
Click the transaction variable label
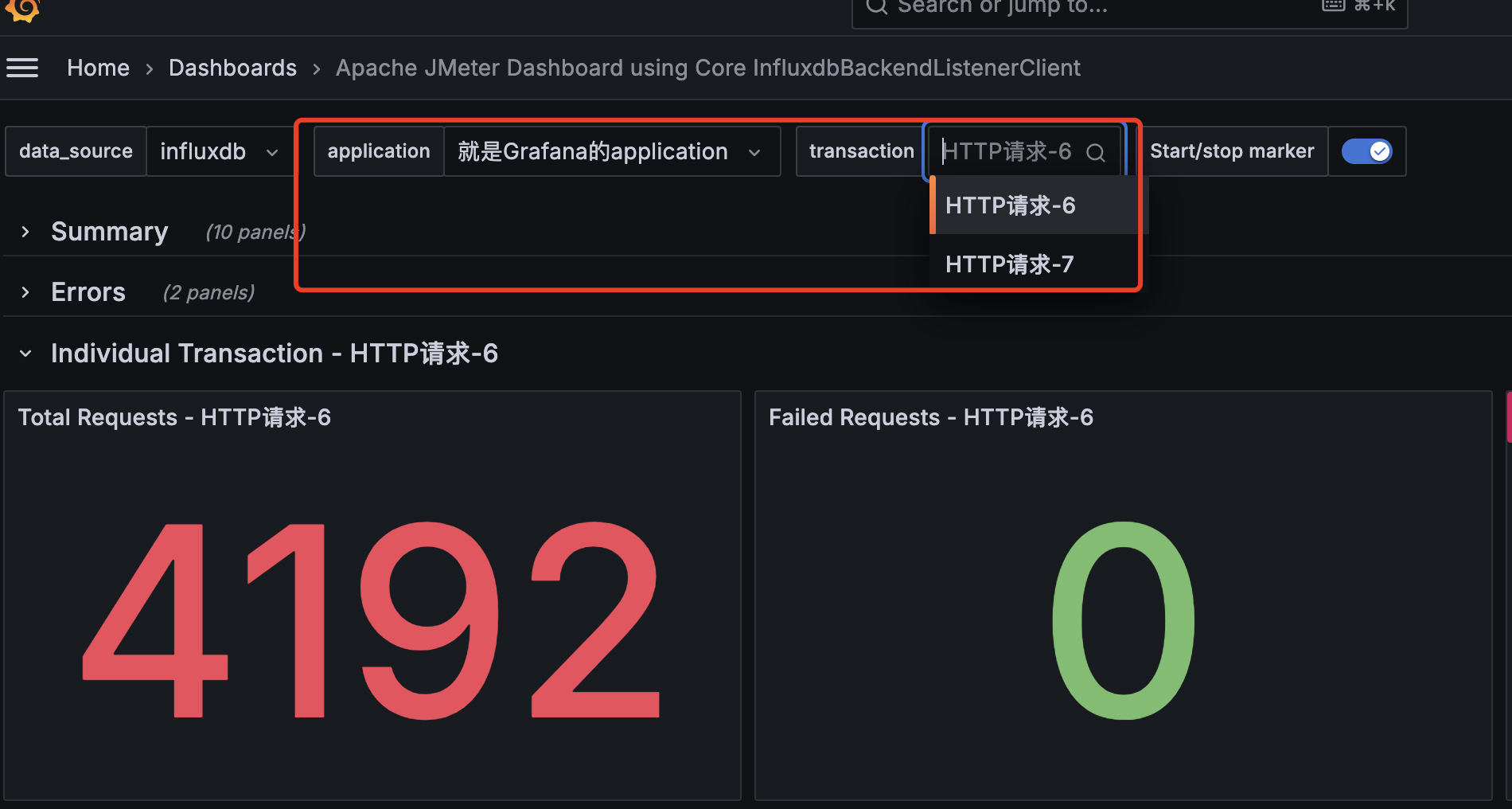pyautogui.click(x=862, y=151)
